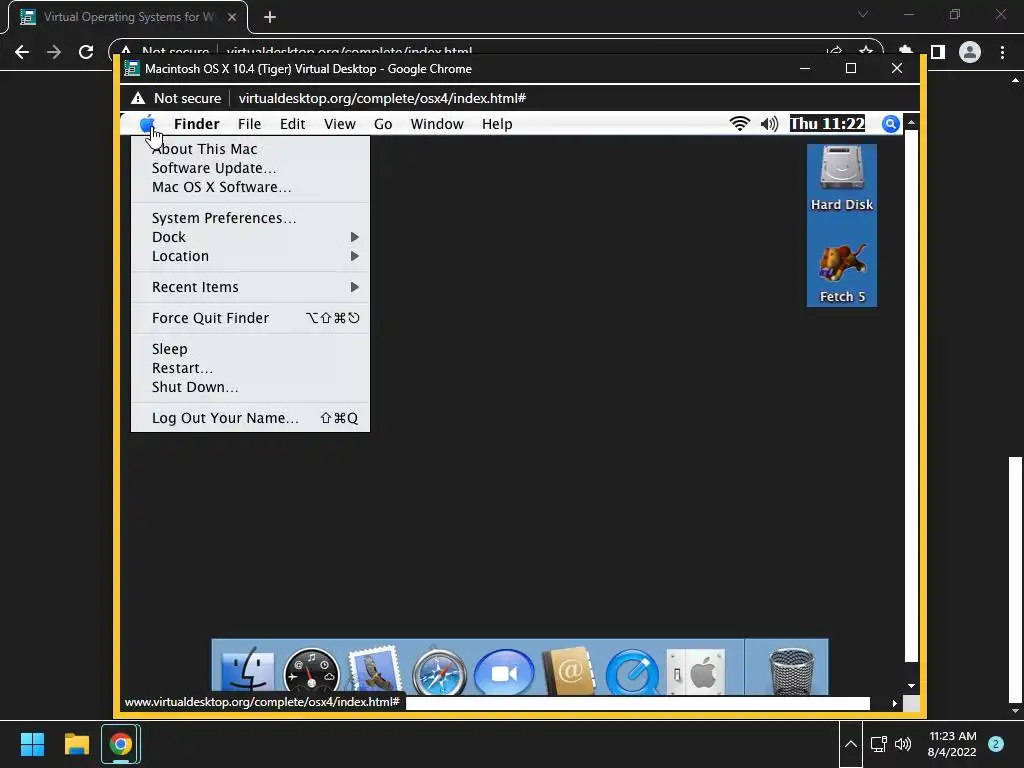This screenshot has height=768, width=1024.
Task: Open Chrome three-dot menu
Action: [1002, 52]
